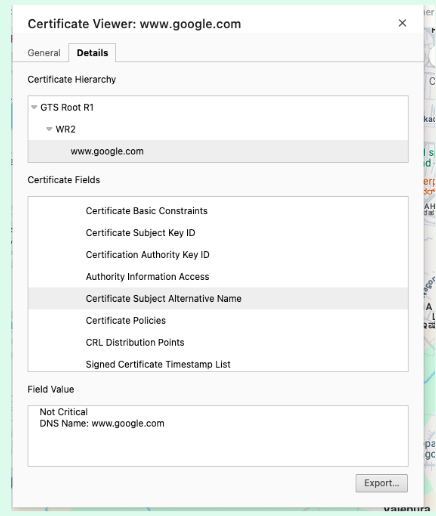Select Certificate Subject Alternative Name field

[x=218, y=298]
